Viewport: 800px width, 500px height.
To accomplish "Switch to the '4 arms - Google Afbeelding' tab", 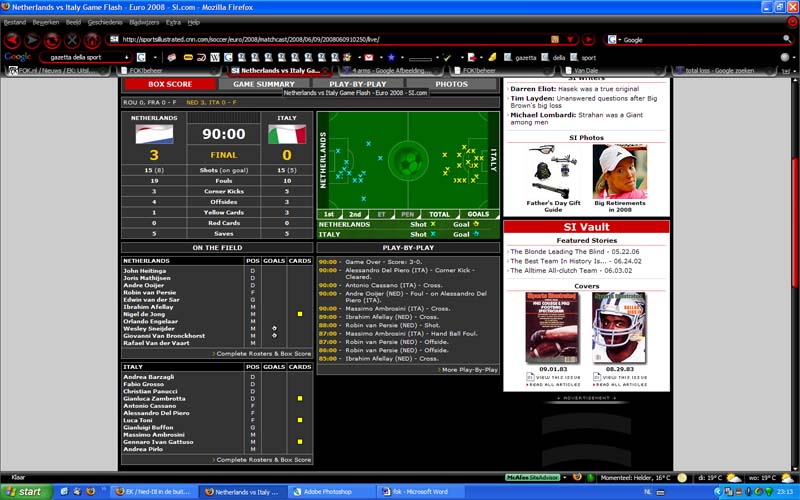I will pyautogui.click(x=391, y=71).
